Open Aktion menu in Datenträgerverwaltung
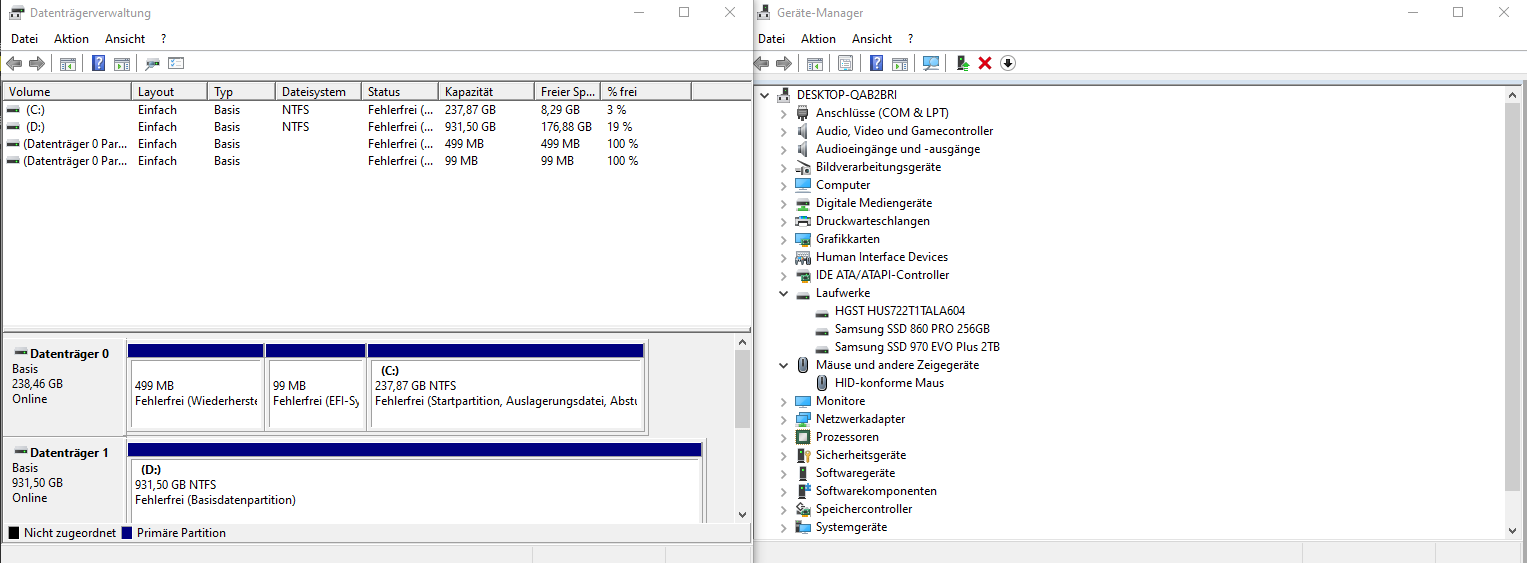 [x=71, y=39]
